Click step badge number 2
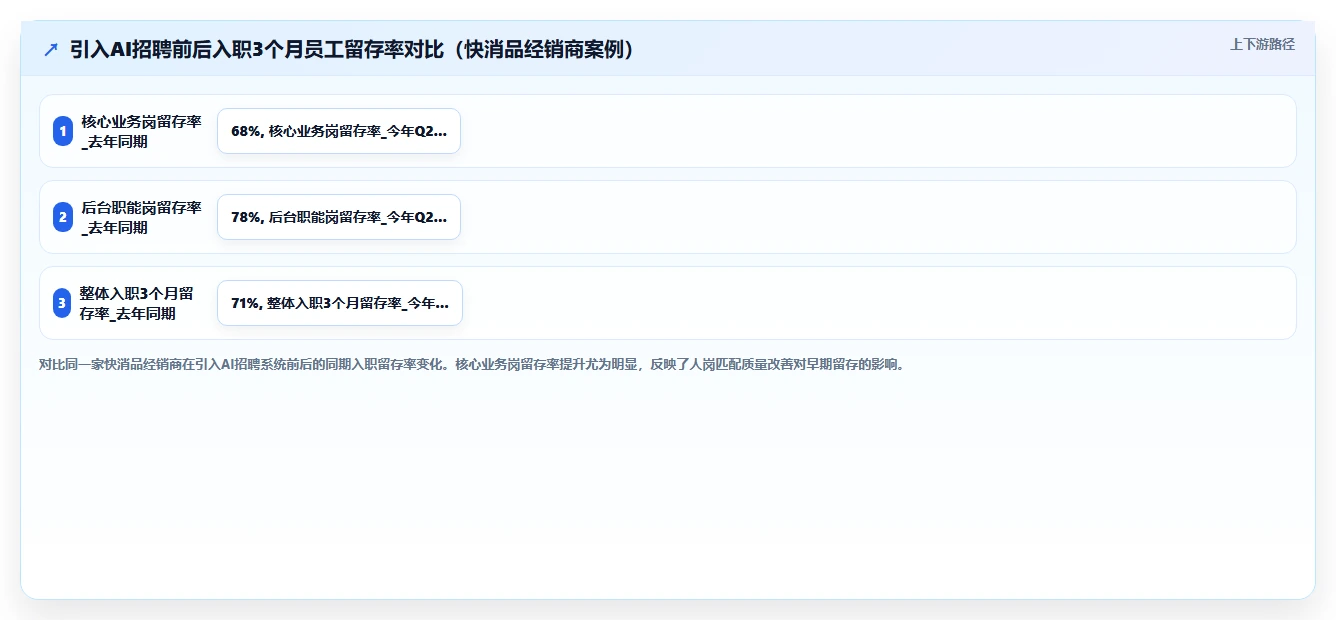The width and height of the screenshot is (1336, 620). 63,217
